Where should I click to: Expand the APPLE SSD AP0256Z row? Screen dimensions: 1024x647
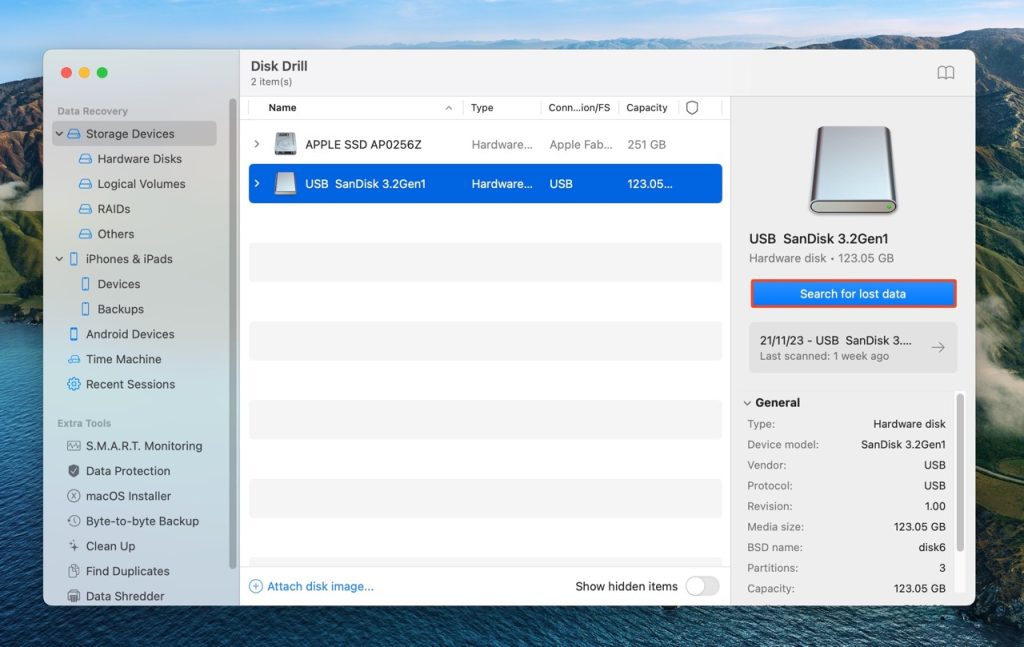click(x=257, y=143)
